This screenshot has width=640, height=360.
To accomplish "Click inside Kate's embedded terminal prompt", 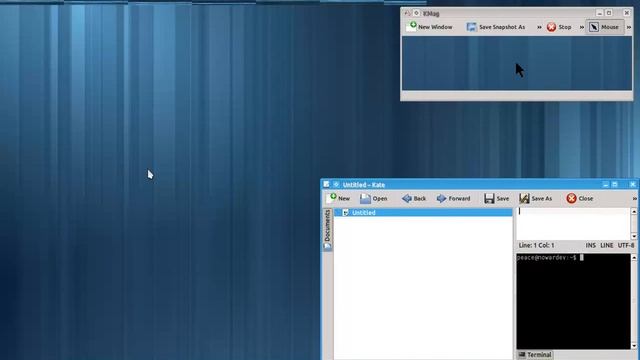I will 573,301.
